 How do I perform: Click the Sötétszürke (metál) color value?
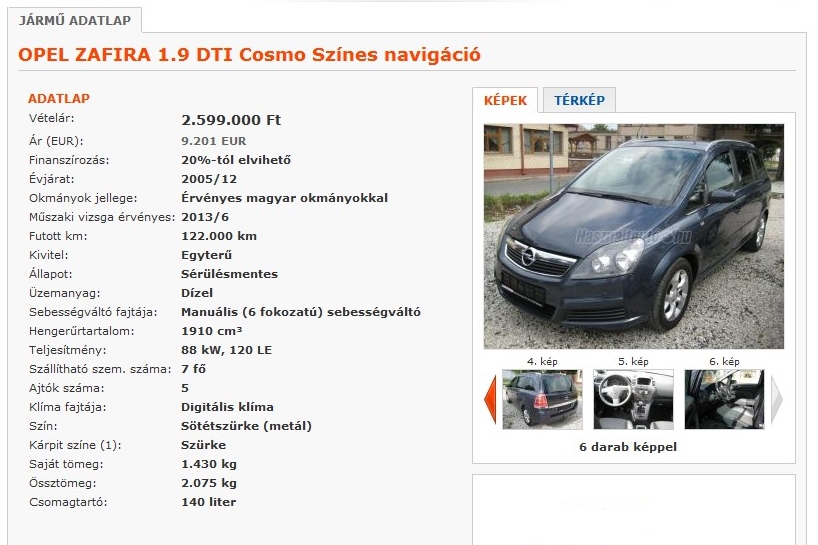click(x=246, y=426)
